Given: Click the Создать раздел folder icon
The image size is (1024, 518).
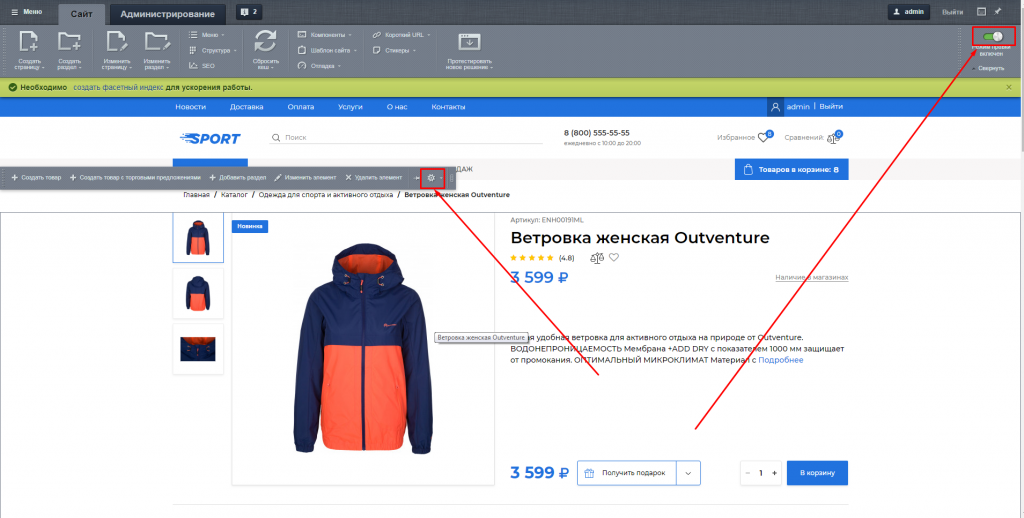Looking at the screenshot, I should (x=69, y=41).
